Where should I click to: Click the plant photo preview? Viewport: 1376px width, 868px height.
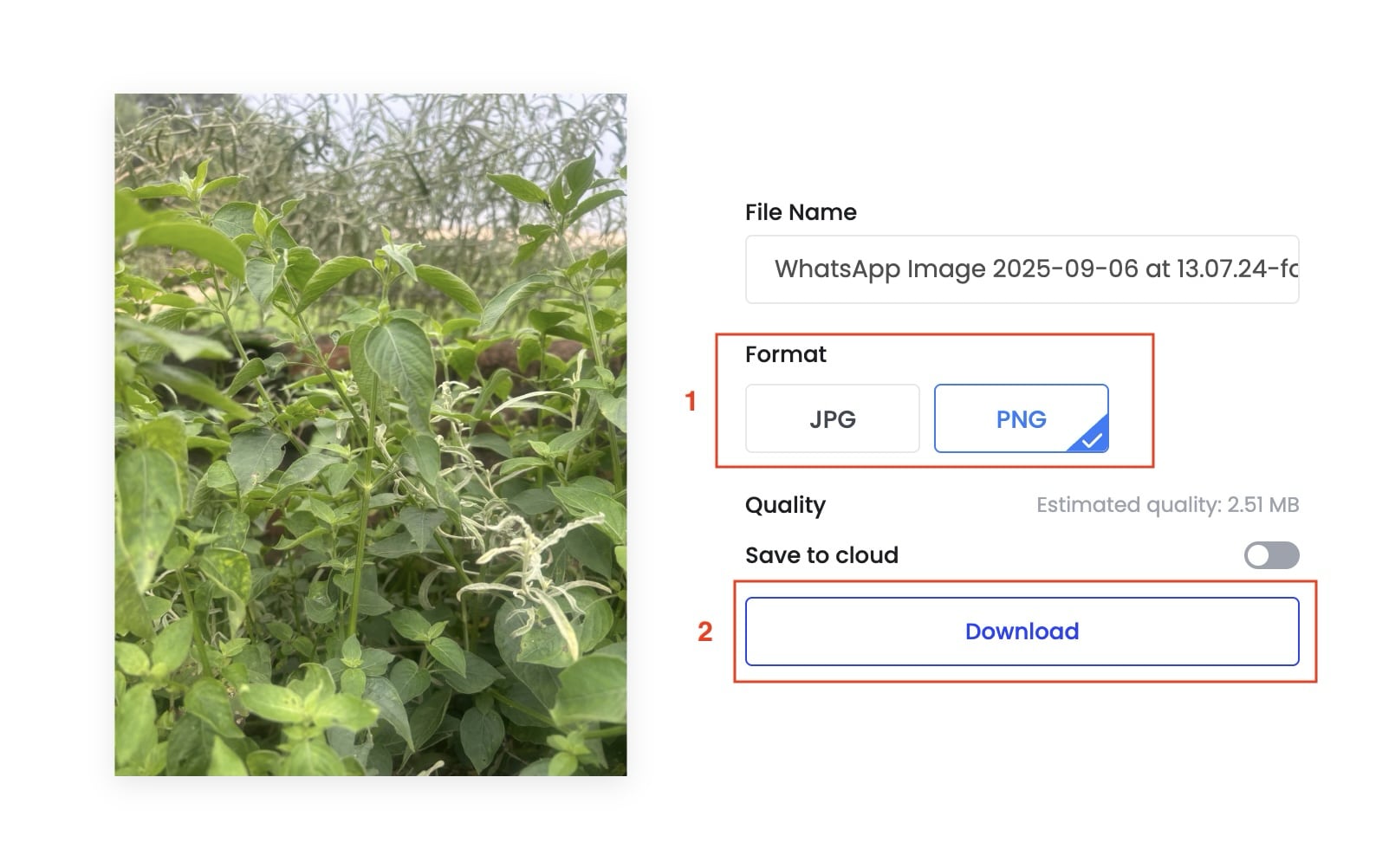pyautogui.click(x=371, y=435)
